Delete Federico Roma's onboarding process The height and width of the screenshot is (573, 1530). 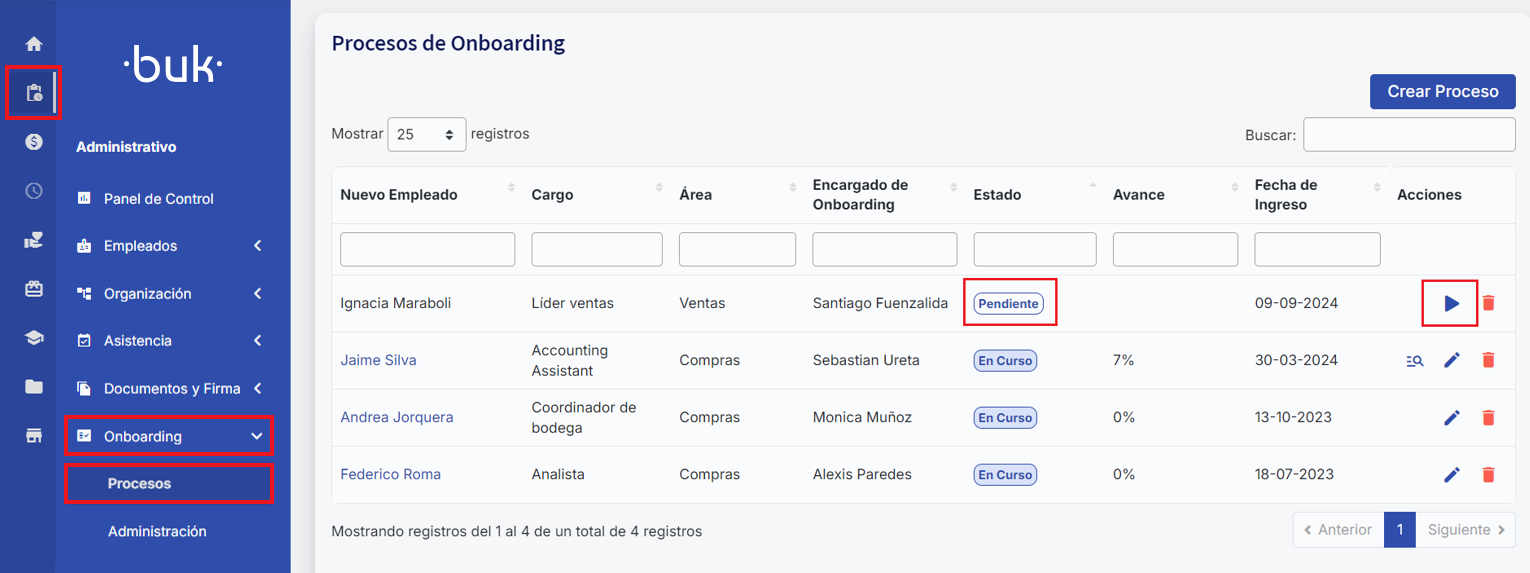[x=1488, y=474]
